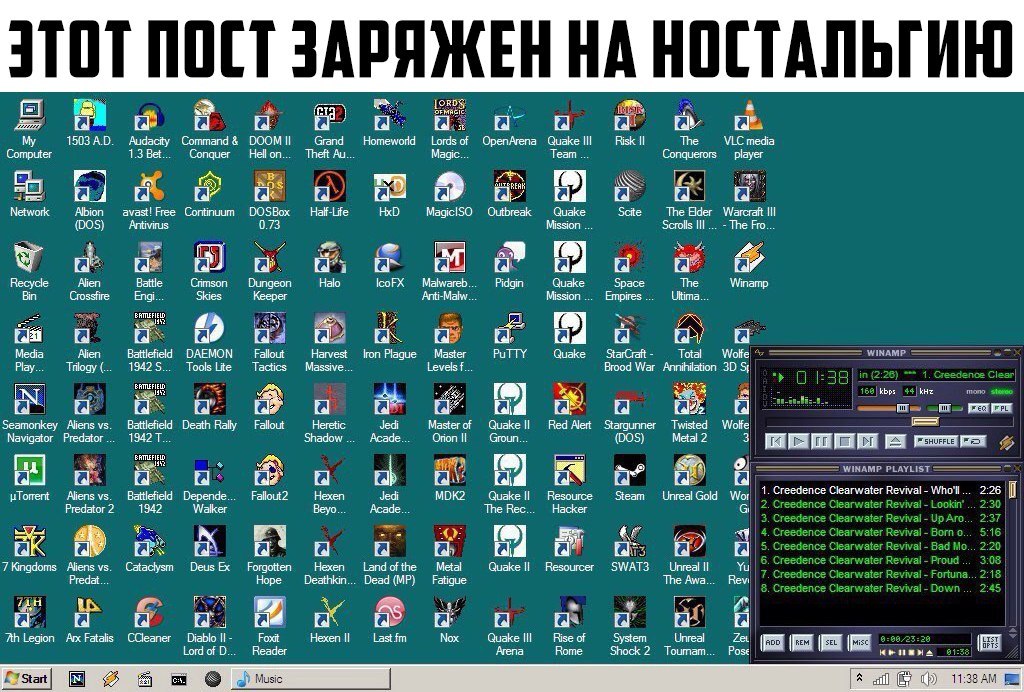This screenshot has height=692, width=1024.
Task: Click the playlist ADD button
Action: pyautogui.click(x=772, y=643)
